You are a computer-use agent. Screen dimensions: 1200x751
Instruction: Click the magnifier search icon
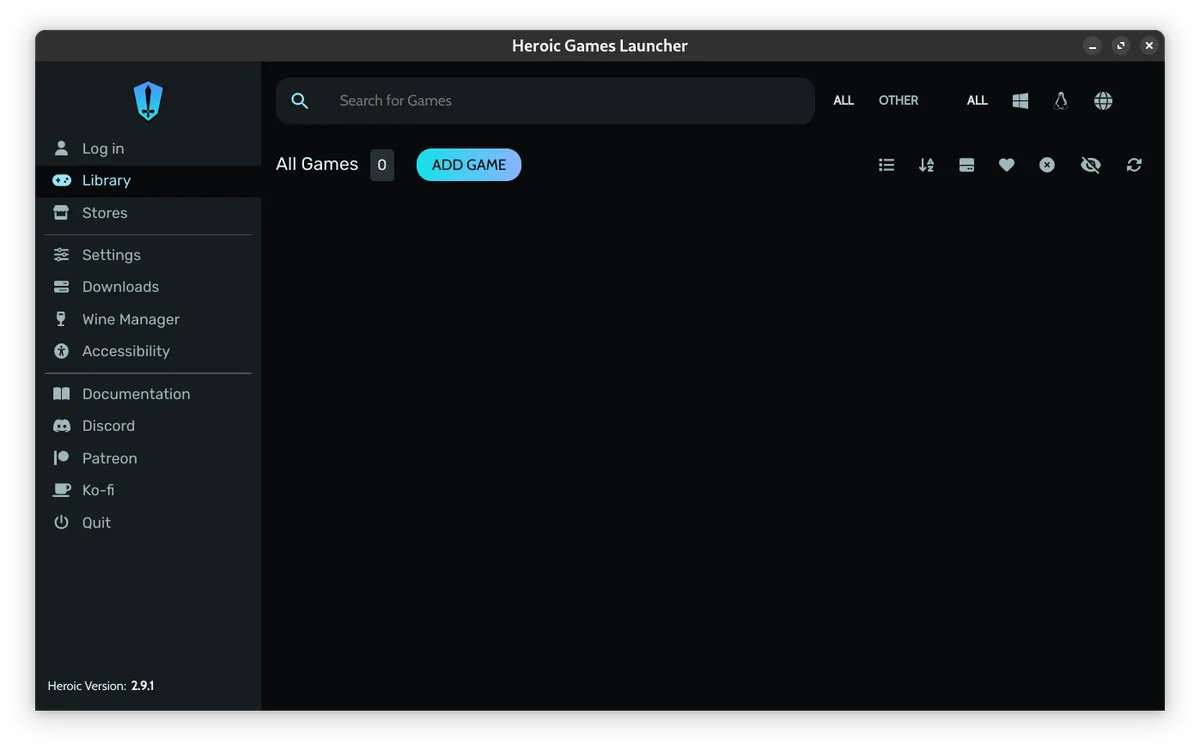coord(300,101)
